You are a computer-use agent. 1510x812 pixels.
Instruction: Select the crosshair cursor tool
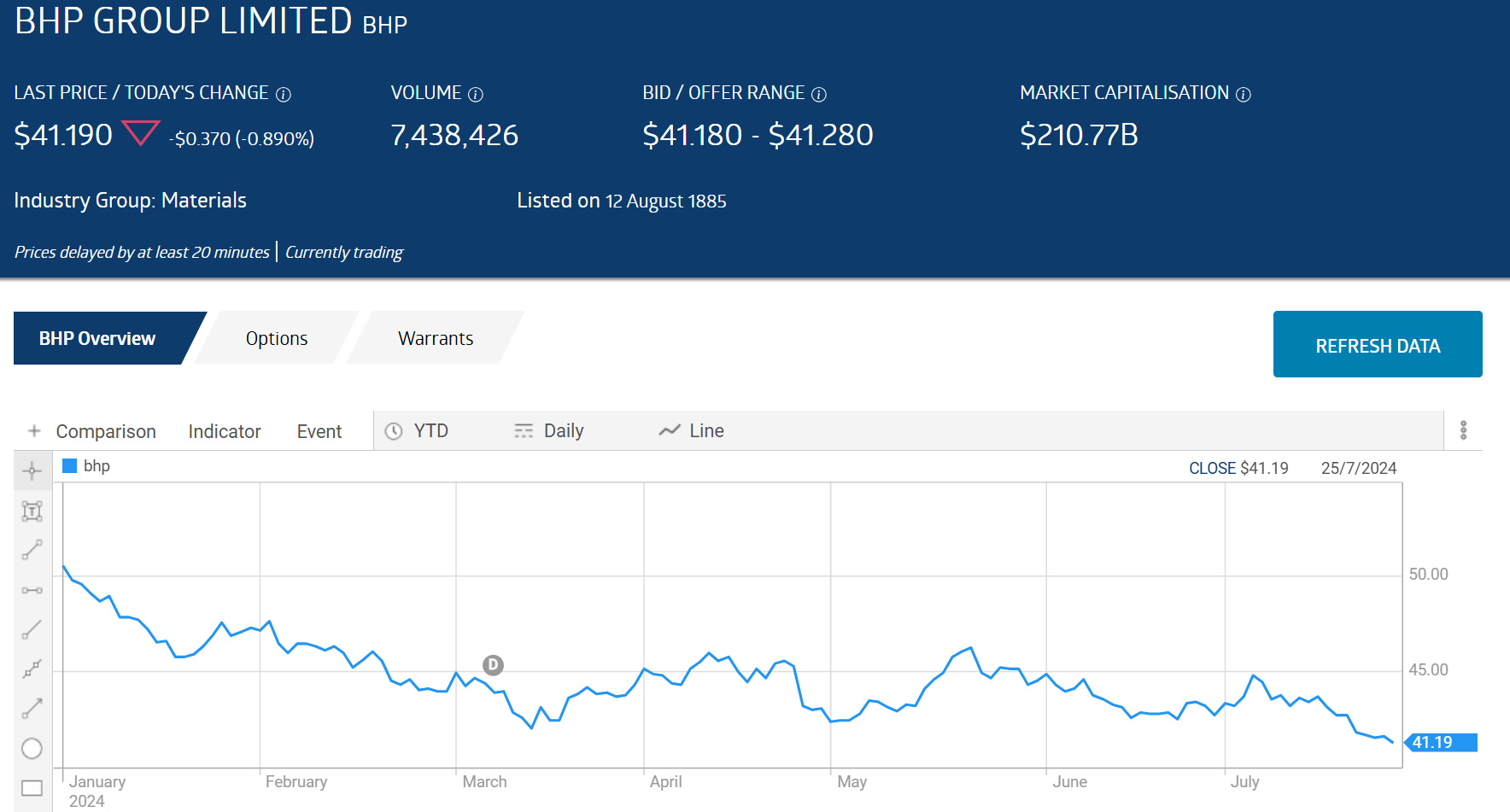[32, 470]
